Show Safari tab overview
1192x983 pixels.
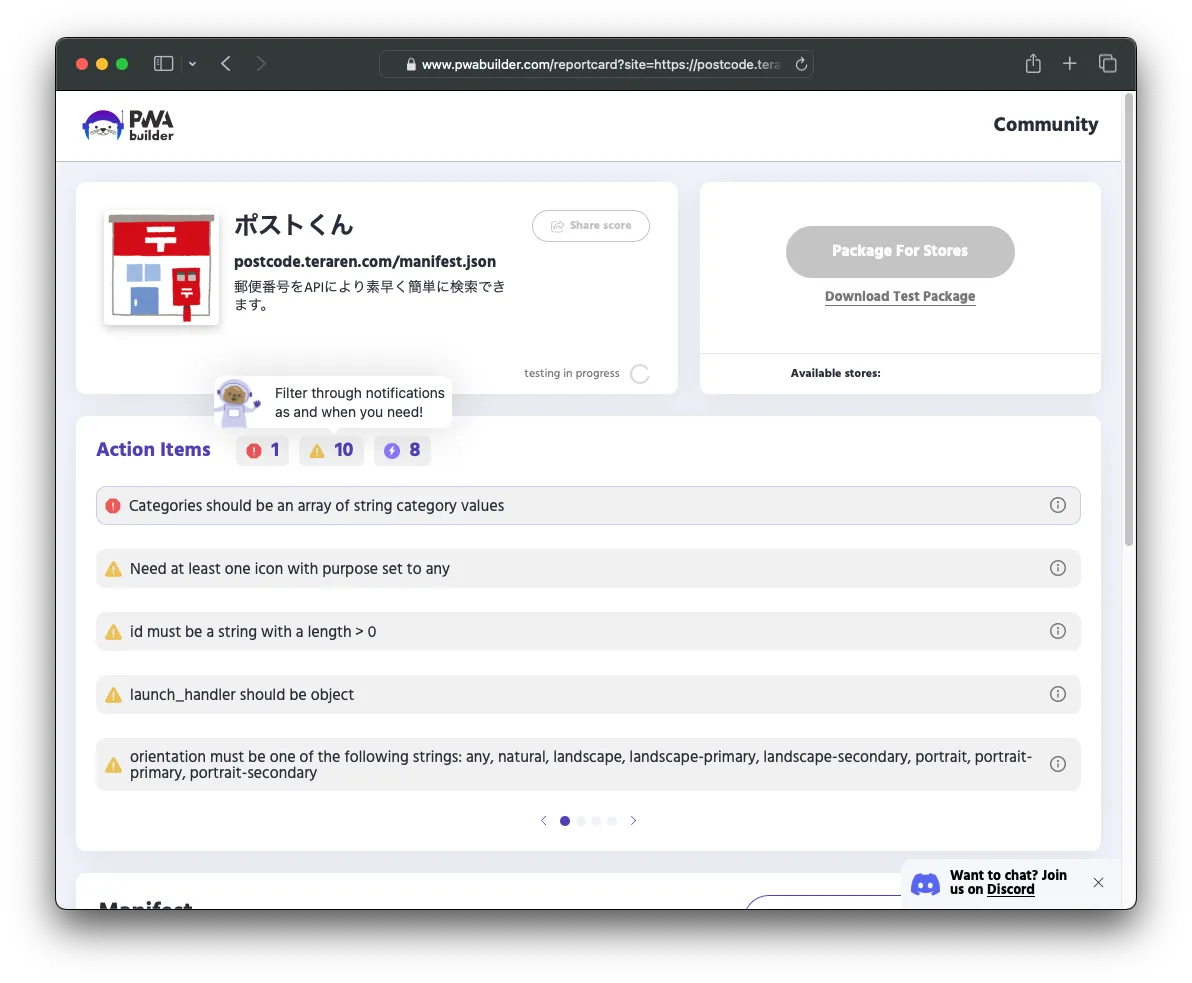click(x=1107, y=64)
